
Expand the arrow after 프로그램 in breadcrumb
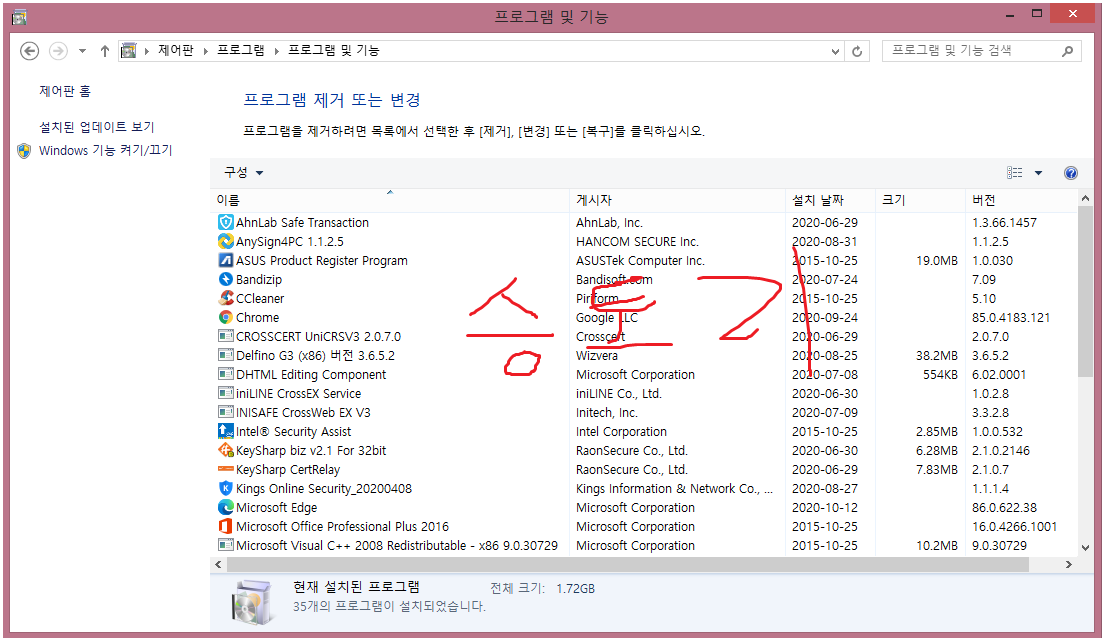coord(277,51)
